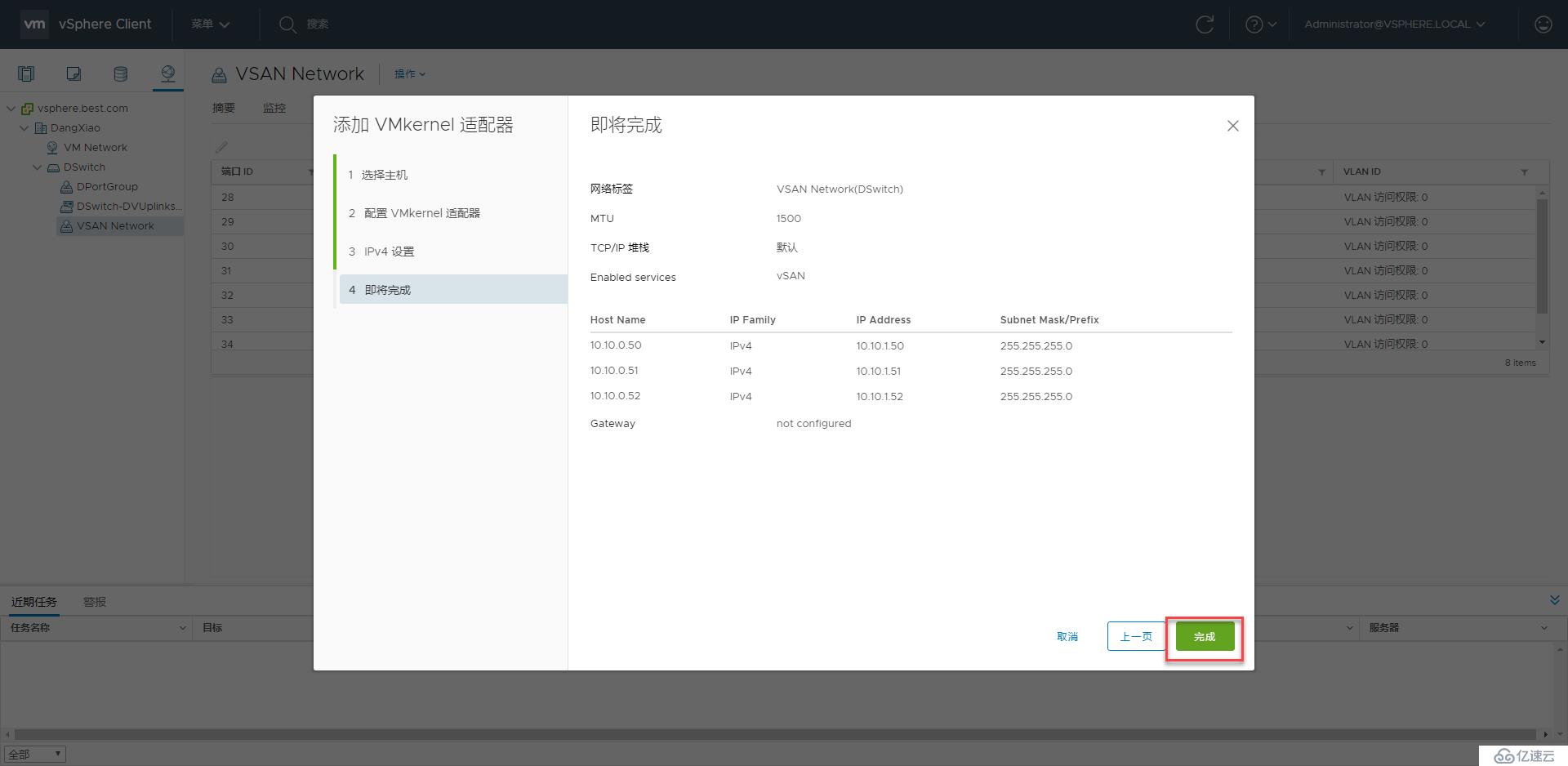Collapse the DangXiao datacenter node

pyautogui.click(x=24, y=128)
